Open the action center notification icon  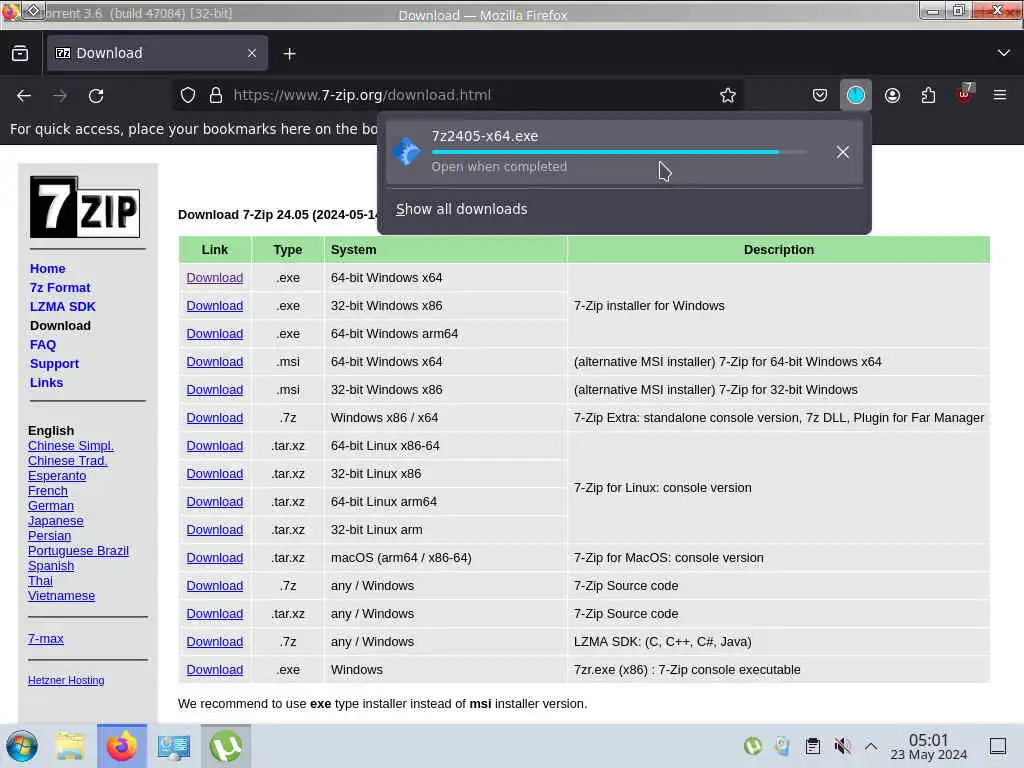point(998,746)
